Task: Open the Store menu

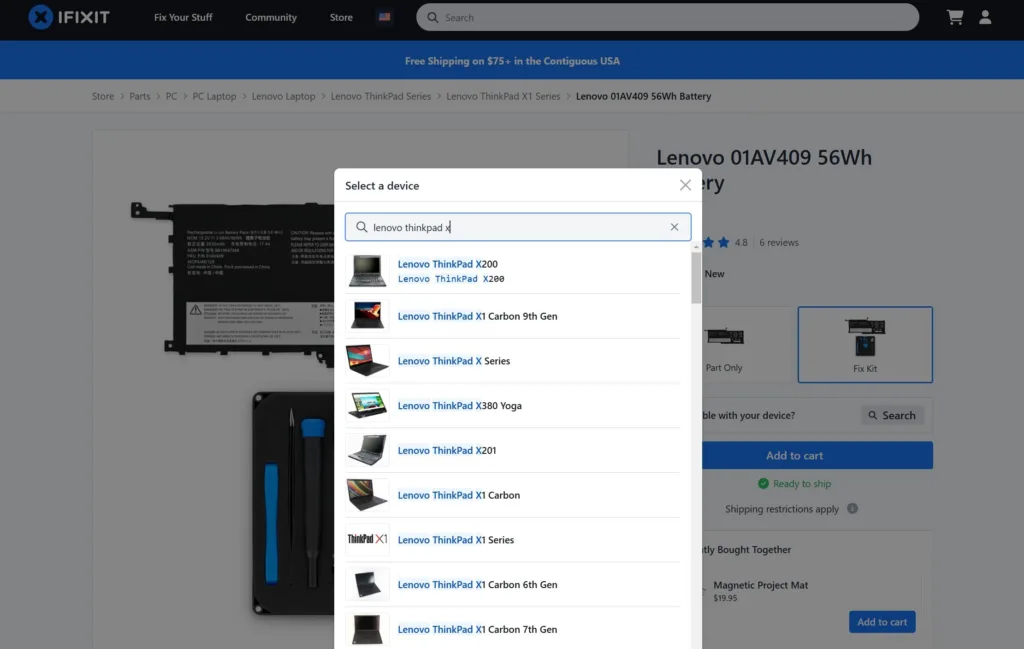Action: pyautogui.click(x=341, y=17)
